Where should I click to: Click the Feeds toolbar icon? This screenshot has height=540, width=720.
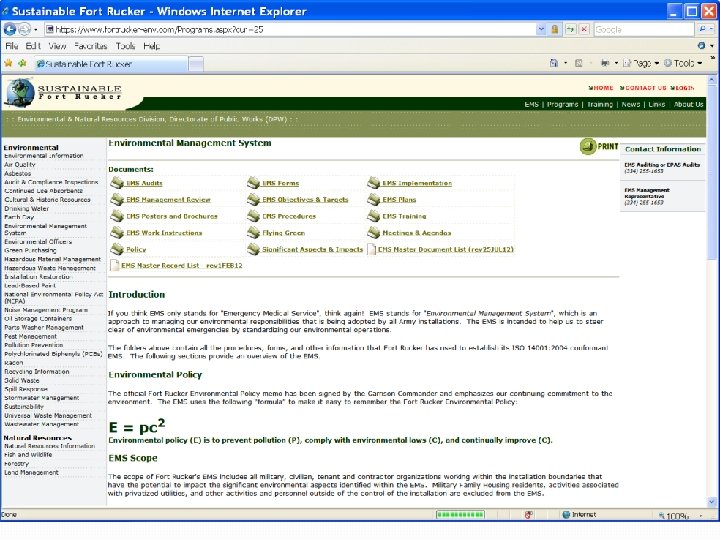(579, 63)
